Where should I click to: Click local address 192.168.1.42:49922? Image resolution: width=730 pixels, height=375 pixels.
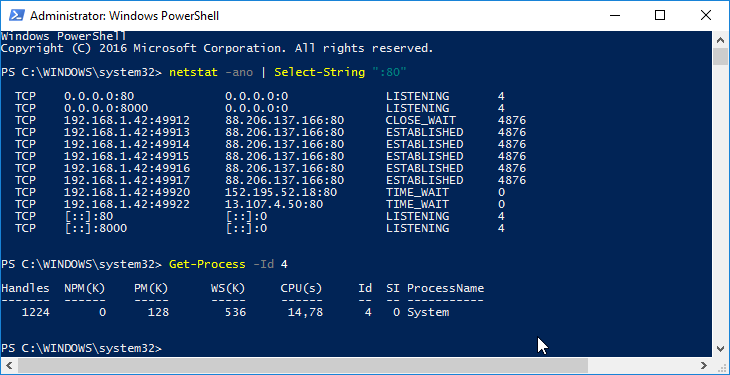[x=127, y=204]
